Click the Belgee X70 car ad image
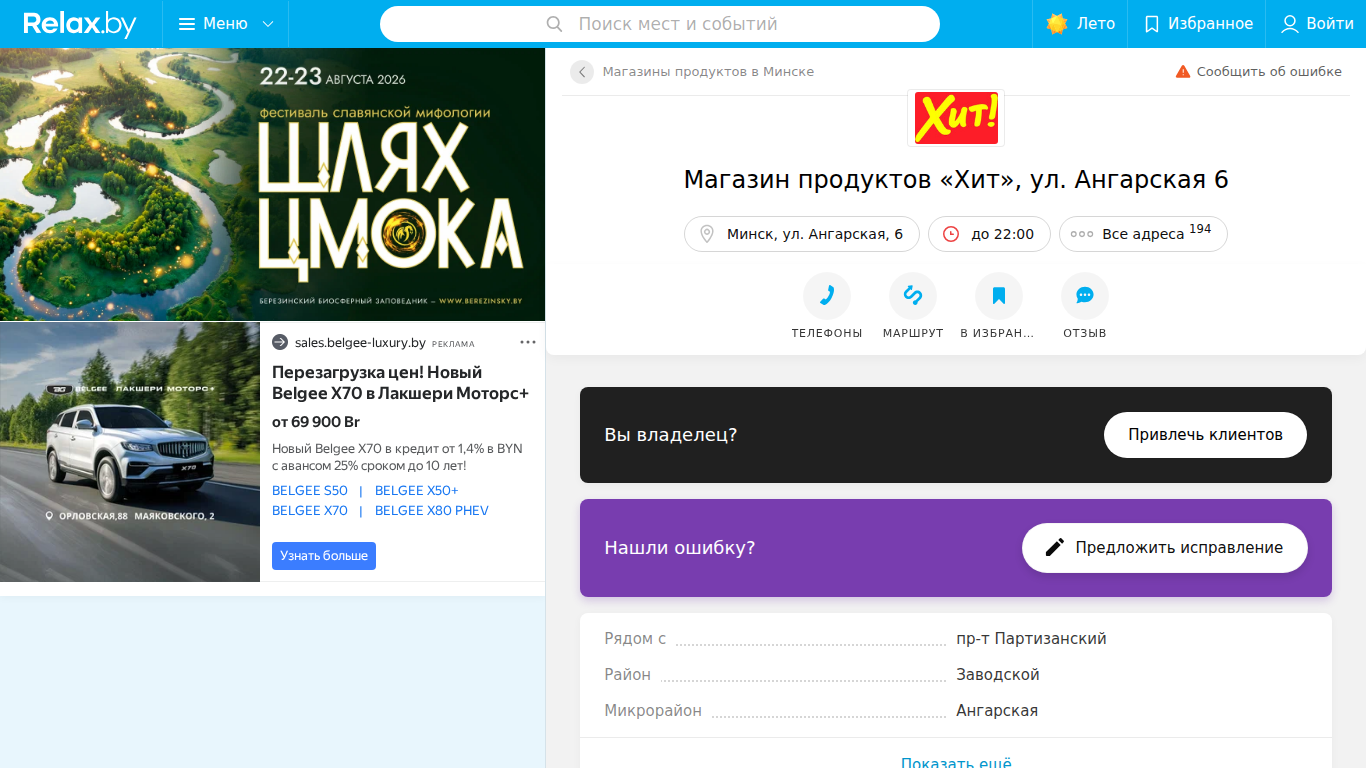This screenshot has height=768, width=1366. tap(130, 452)
